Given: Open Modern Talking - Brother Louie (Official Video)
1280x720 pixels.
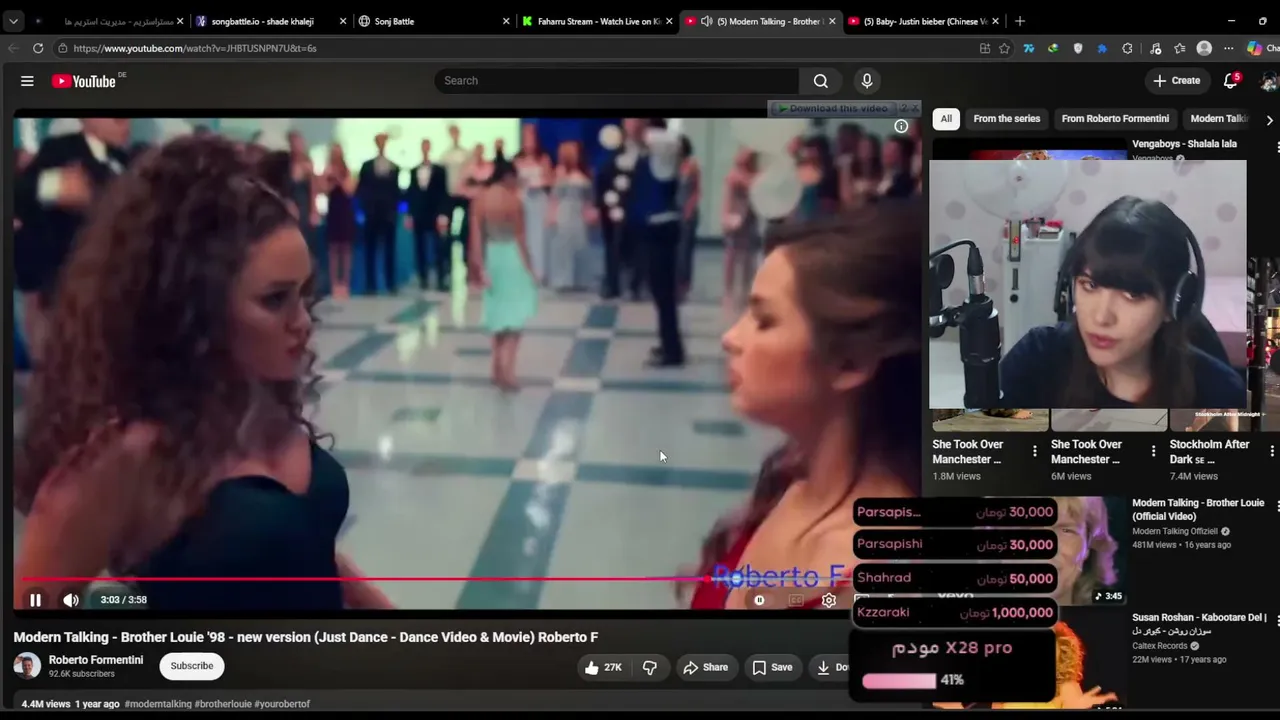Looking at the screenshot, I should tap(1198, 510).
